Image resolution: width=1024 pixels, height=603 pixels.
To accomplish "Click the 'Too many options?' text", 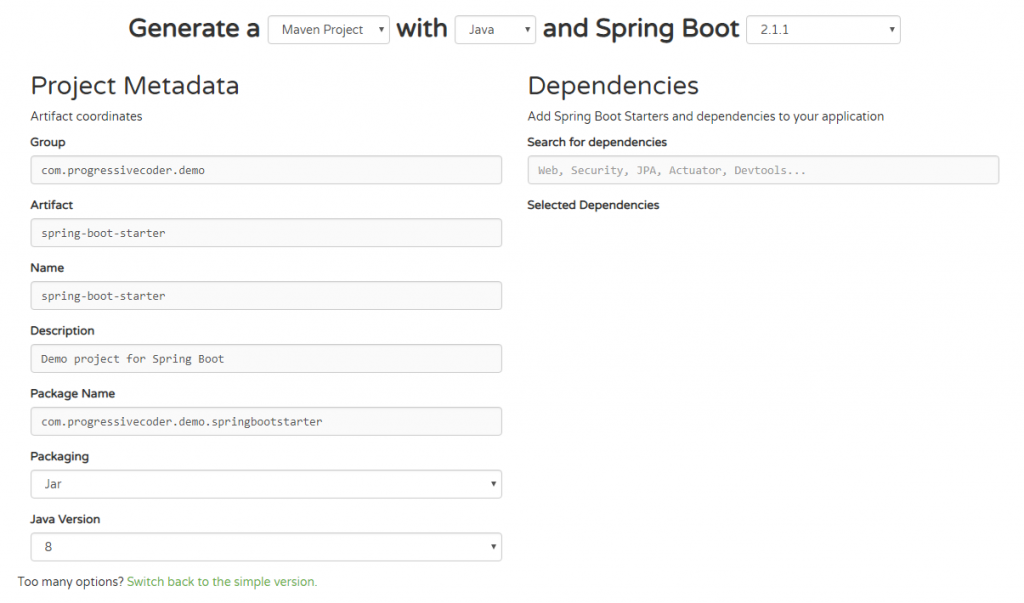I will pyautogui.click(x=71, y=581).
